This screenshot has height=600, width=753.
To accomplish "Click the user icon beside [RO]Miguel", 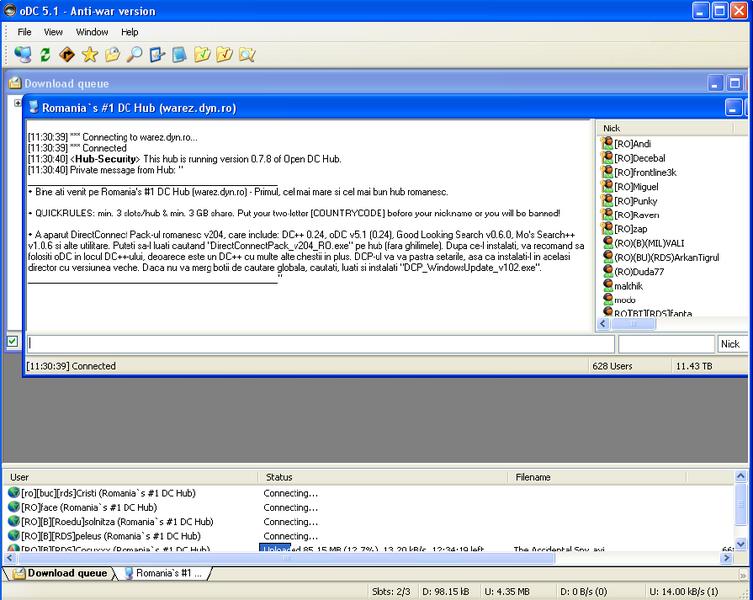I will coord(607,186).
